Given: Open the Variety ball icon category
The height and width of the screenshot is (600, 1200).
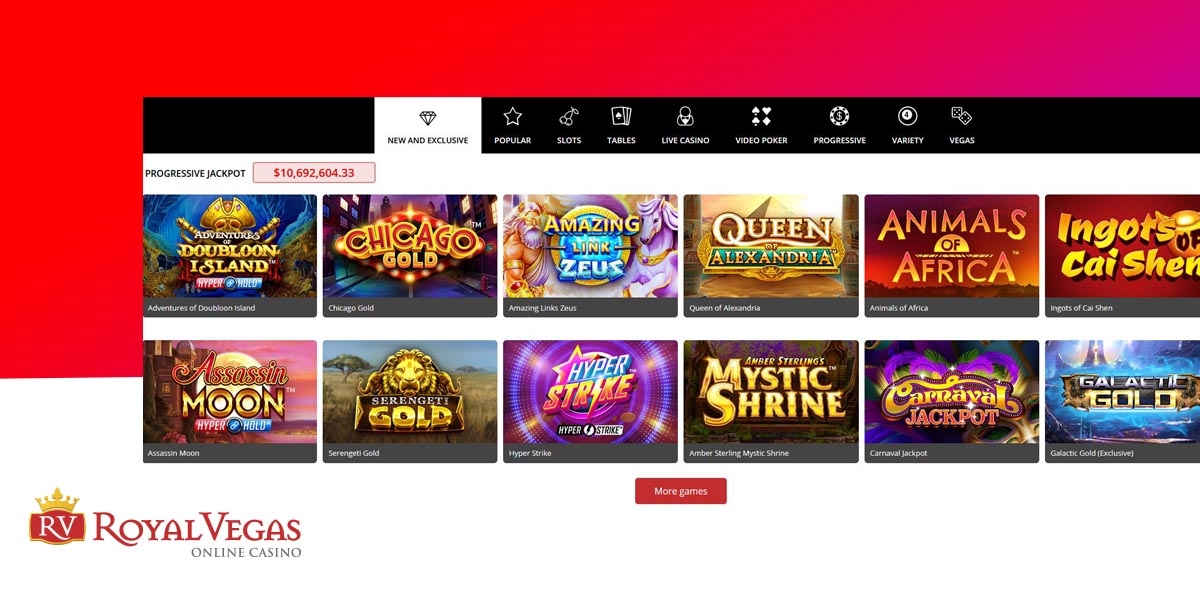Looking at the screenshot, I should pos(907,116).
